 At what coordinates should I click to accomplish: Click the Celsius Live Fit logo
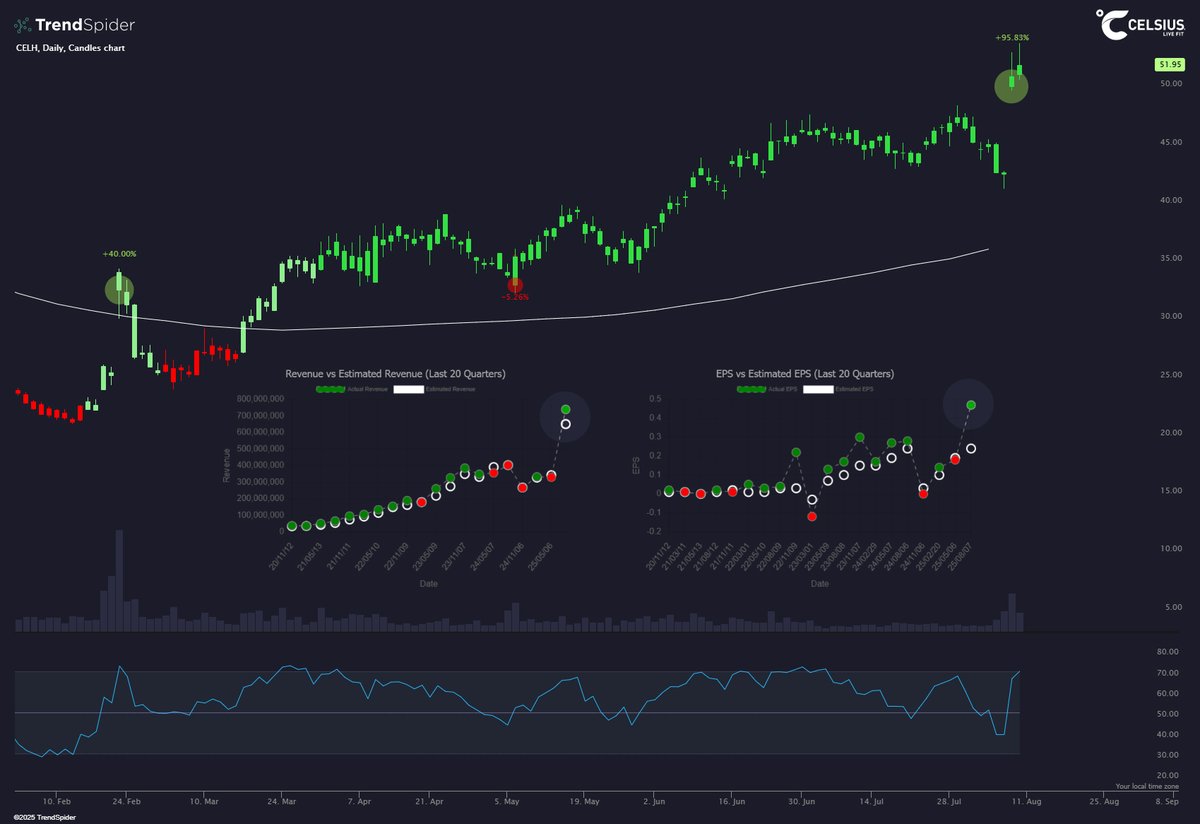[x=1139, y=25]
